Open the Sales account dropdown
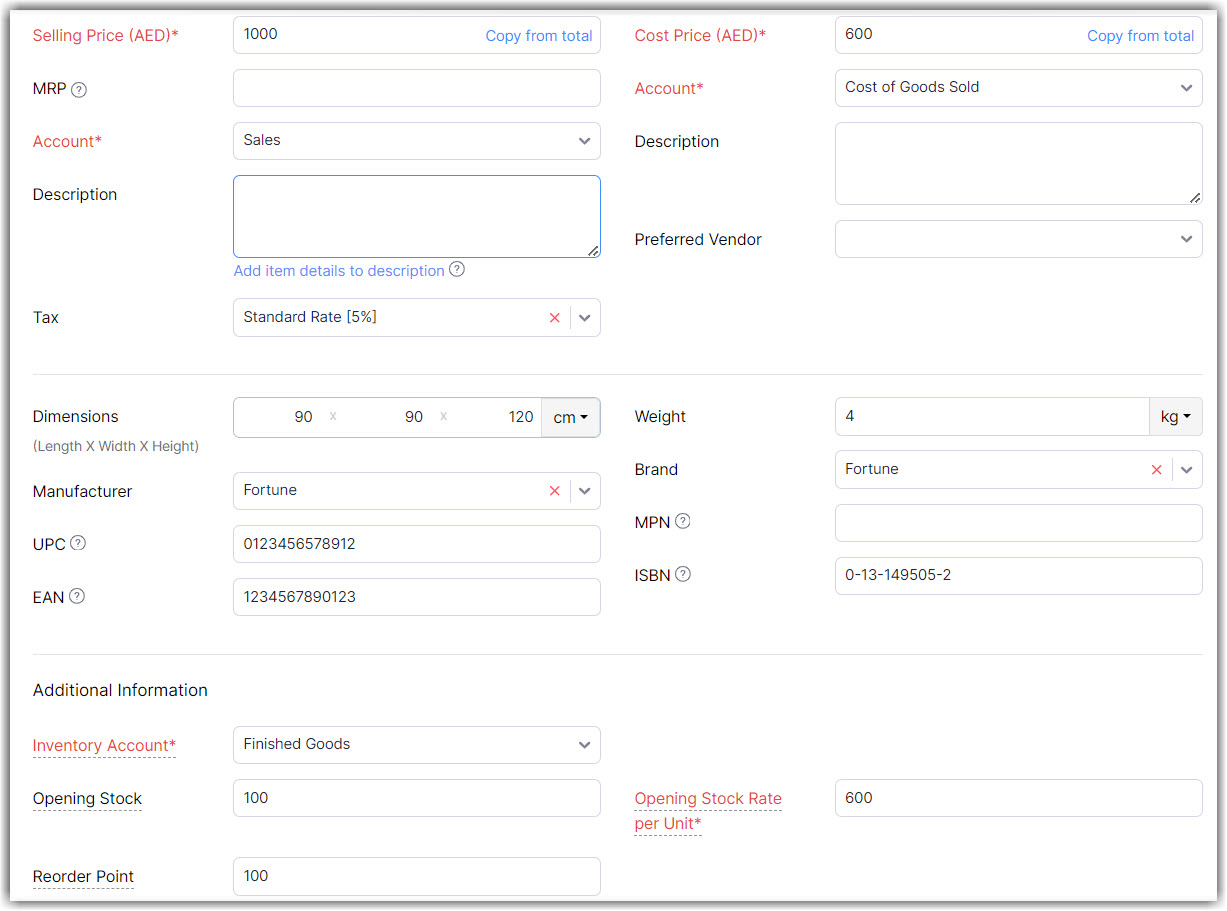The image size is (1227, 911). coord(584,141)
